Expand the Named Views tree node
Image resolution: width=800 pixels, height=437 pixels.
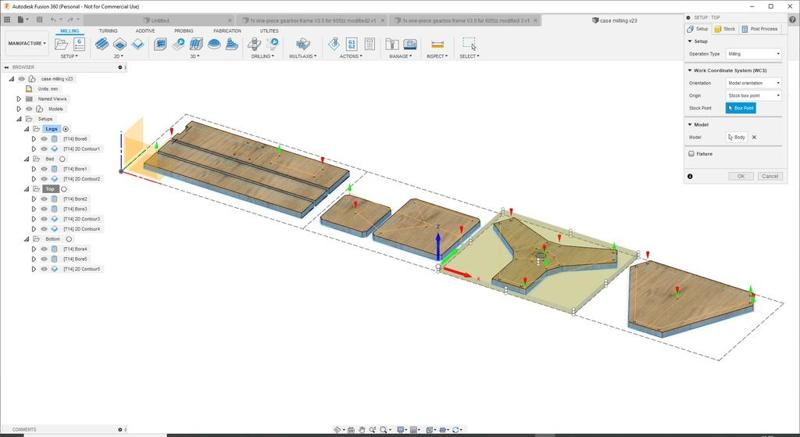pyautogui.click(x=19, y=98)
